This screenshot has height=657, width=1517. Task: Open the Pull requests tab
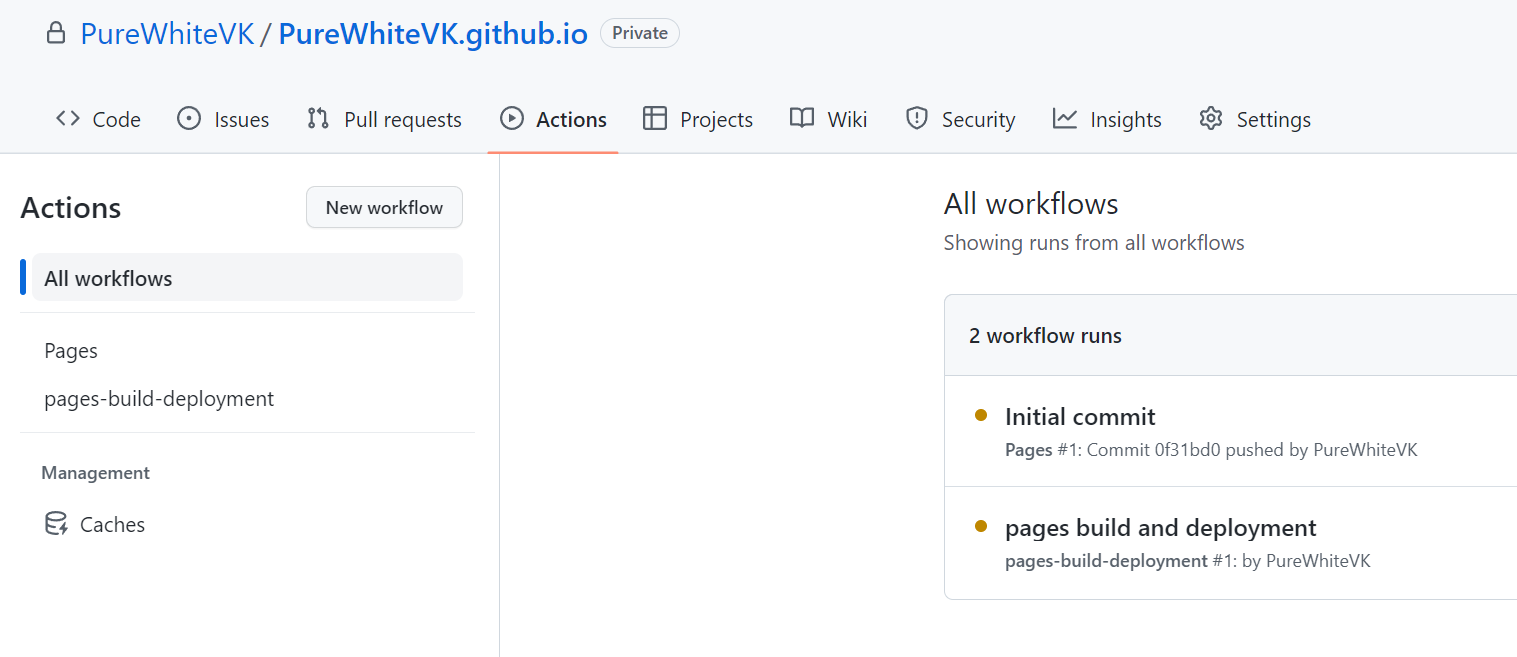pos(402,120)
